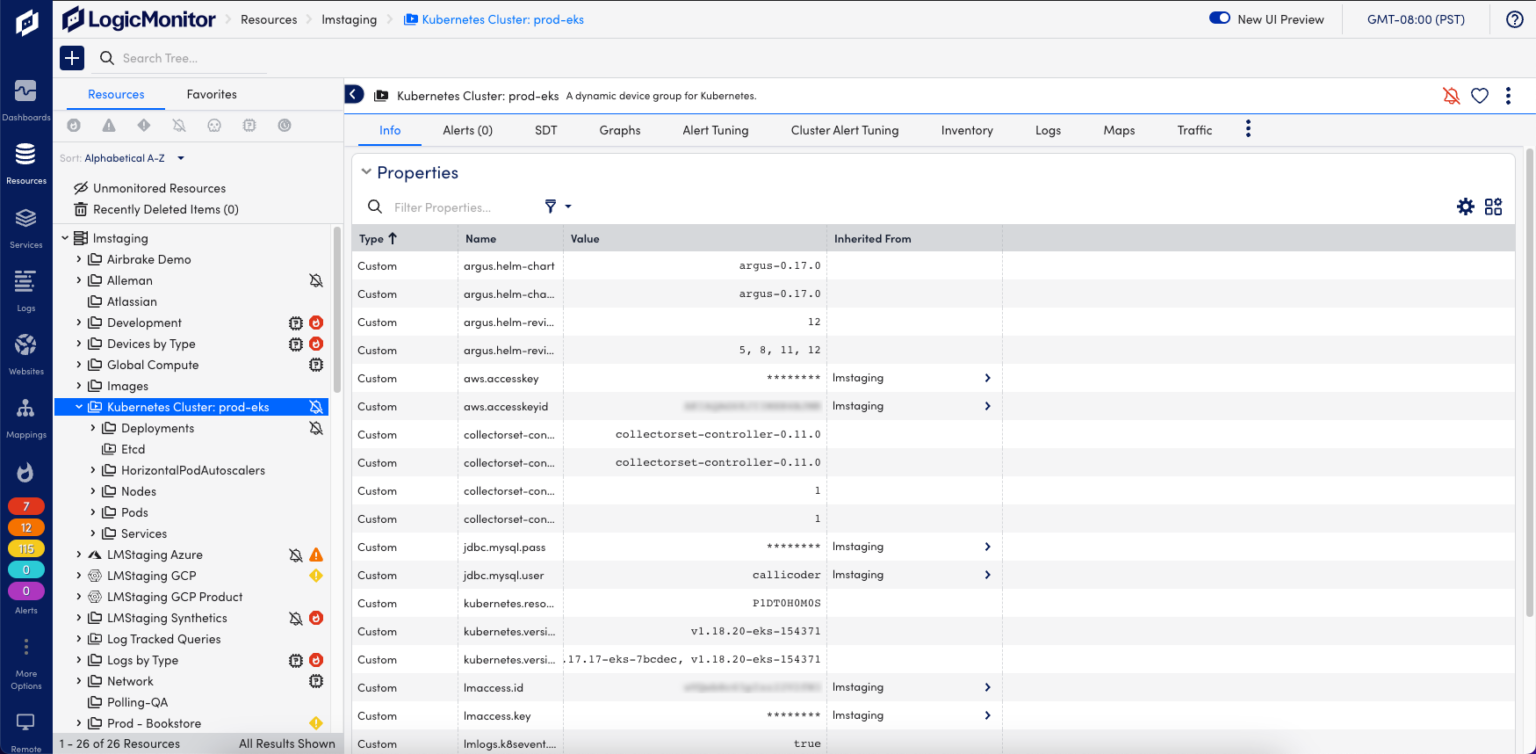Open the properties settings gear icon
This screenshot has width=1536, height=754.
[1465, 206]
